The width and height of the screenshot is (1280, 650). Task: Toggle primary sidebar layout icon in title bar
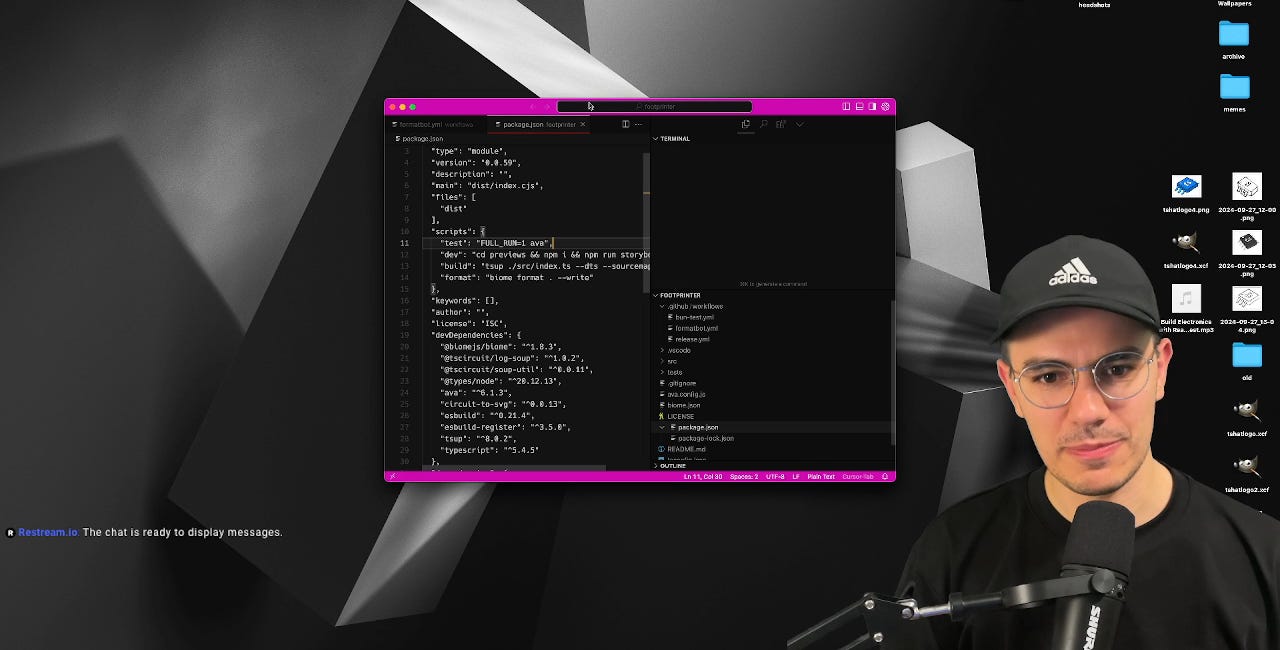tap(846, 106)
